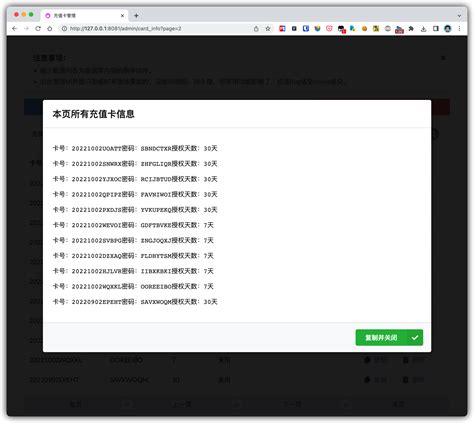Select card row 20221002PXDJS
Viewport: 474px width, 423px height.
pos(135,210)
